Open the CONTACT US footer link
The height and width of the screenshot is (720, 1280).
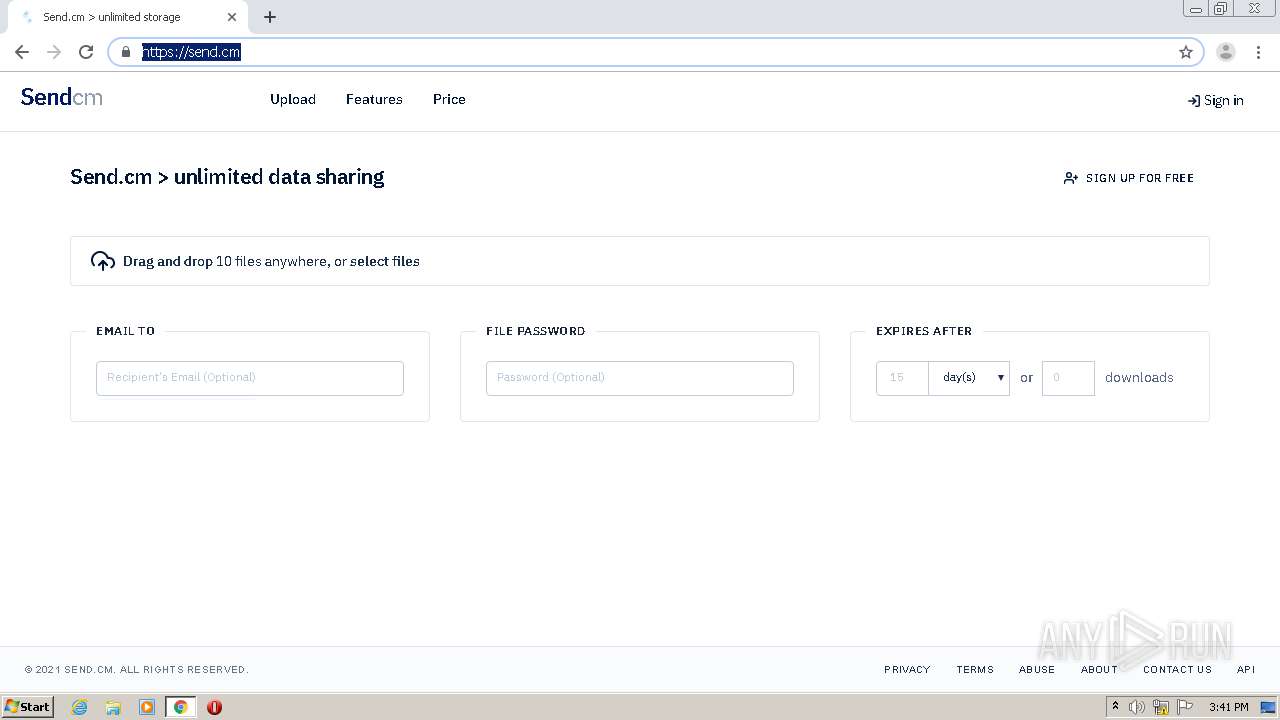point(1177,670)
